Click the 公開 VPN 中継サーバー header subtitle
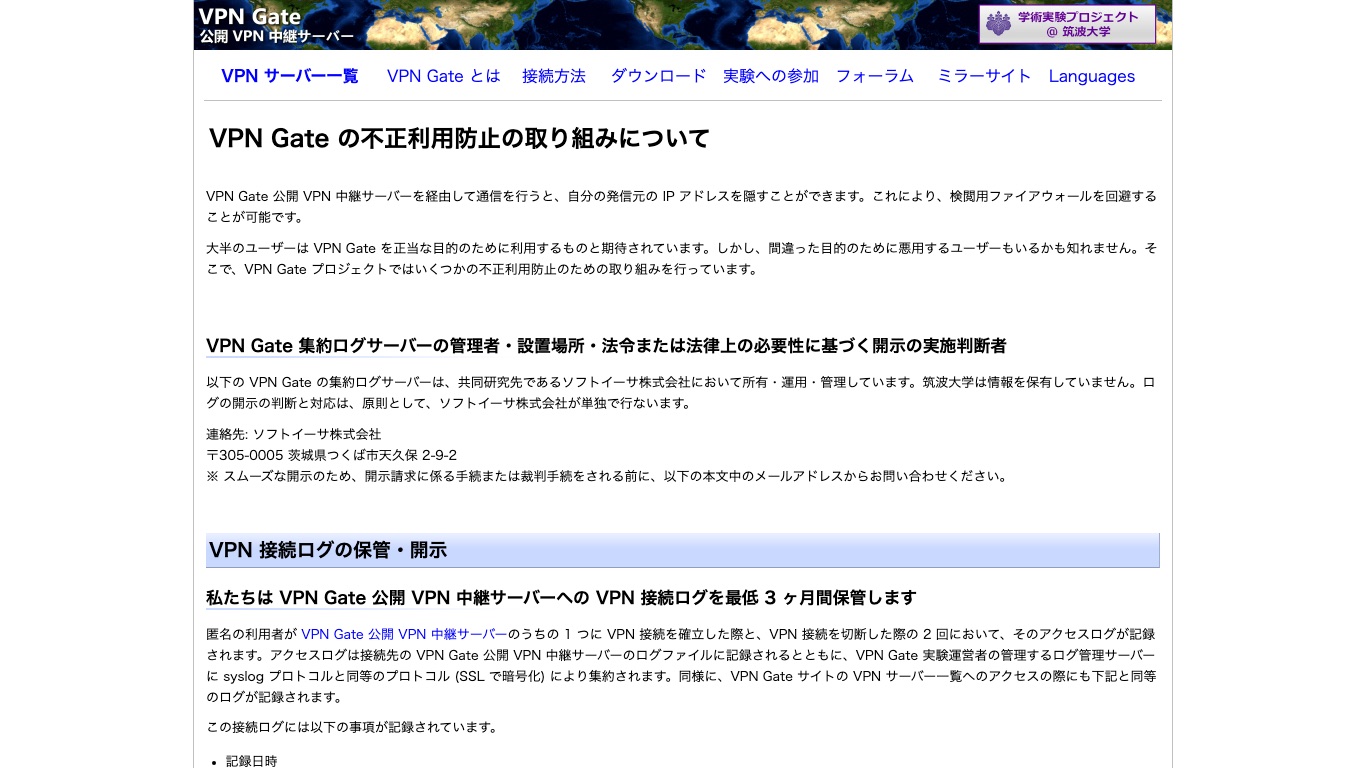 [276, 37]
